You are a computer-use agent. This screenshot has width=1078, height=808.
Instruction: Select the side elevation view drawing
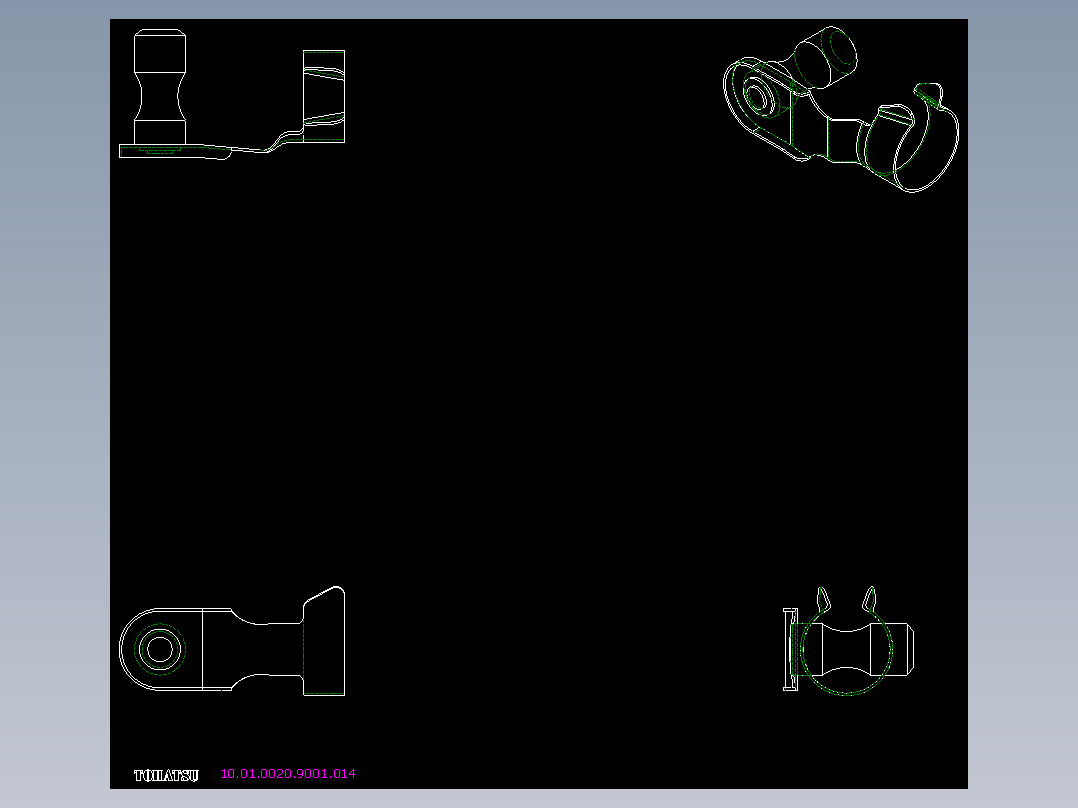(x=232, y=94)
